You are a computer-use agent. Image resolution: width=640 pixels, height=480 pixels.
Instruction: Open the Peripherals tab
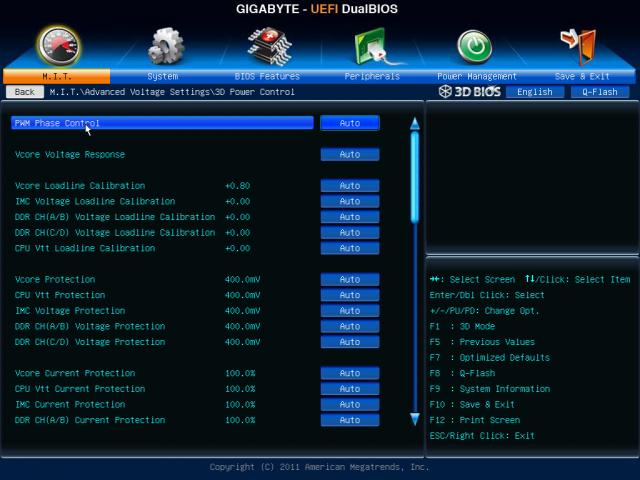point(372,76)
